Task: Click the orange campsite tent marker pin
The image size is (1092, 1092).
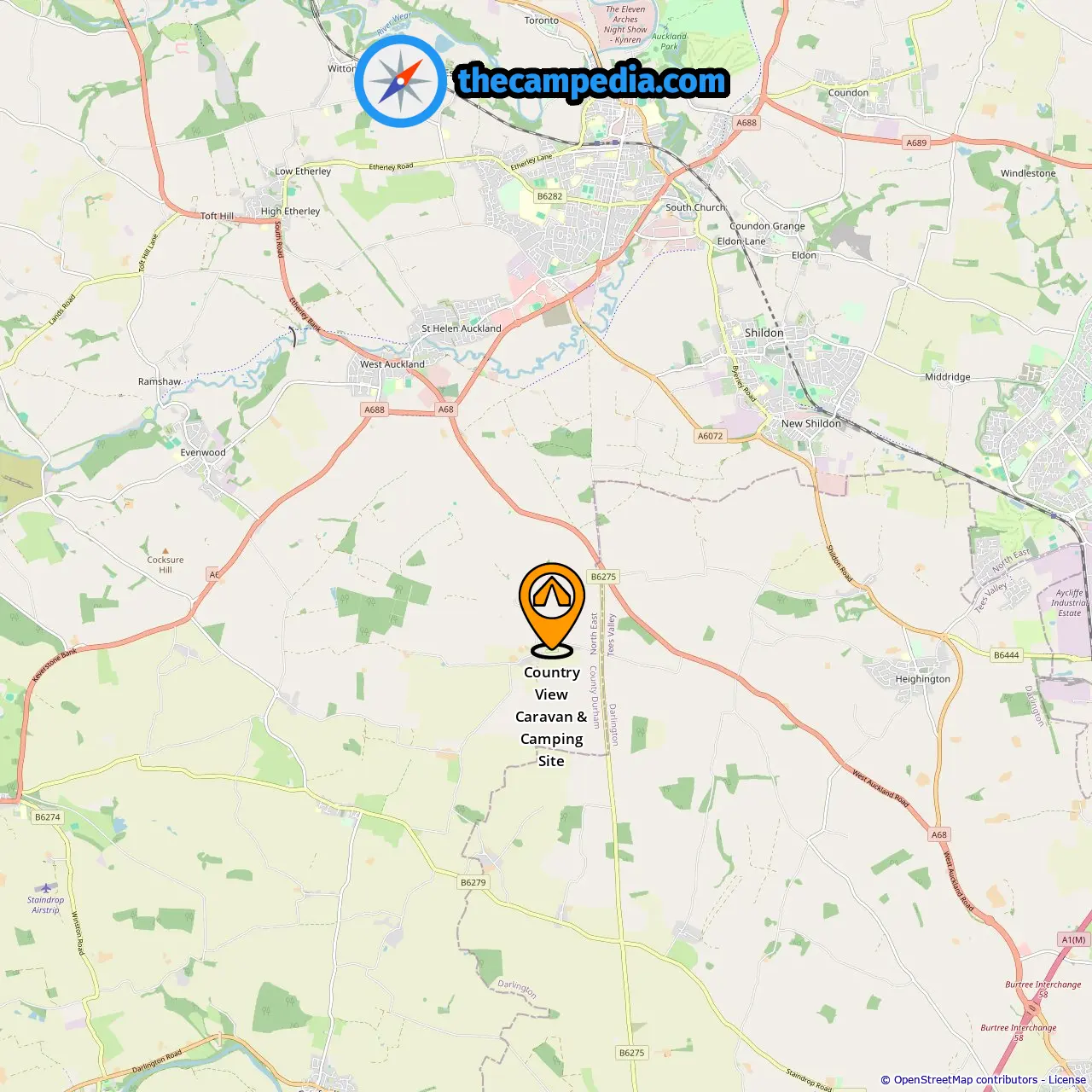Action: point(552,609)
